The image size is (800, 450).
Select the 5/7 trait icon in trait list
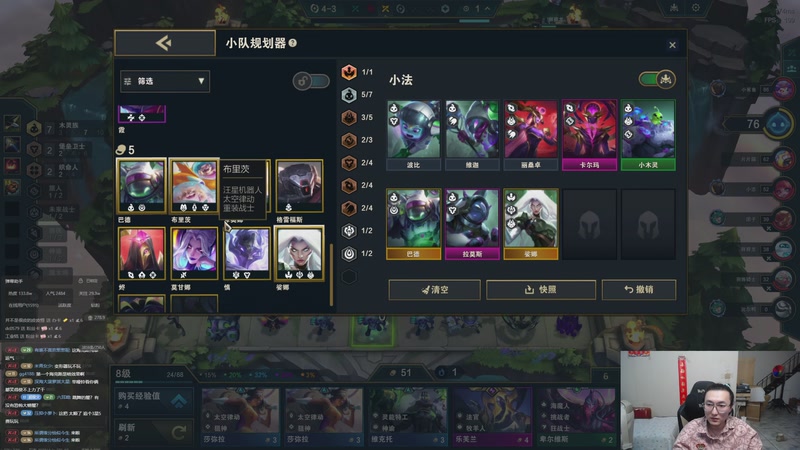click(x=349, y=95)
